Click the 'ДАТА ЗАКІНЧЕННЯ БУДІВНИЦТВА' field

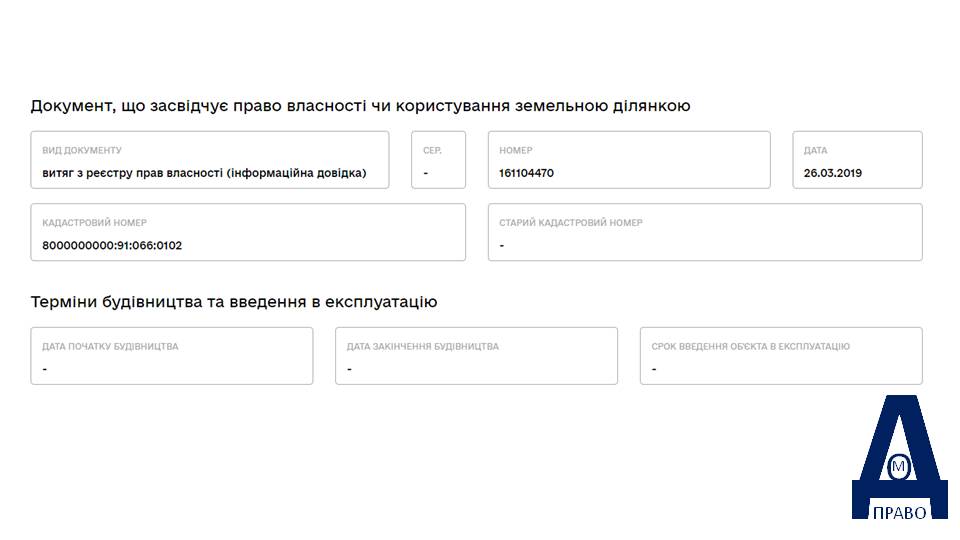(476, 356)
